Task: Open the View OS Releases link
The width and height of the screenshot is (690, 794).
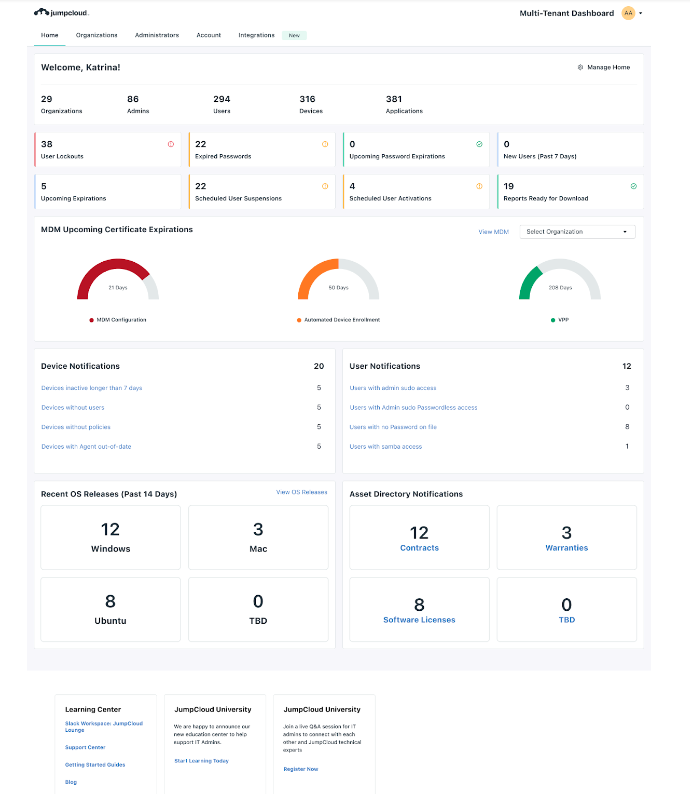Action: (302, 492)
